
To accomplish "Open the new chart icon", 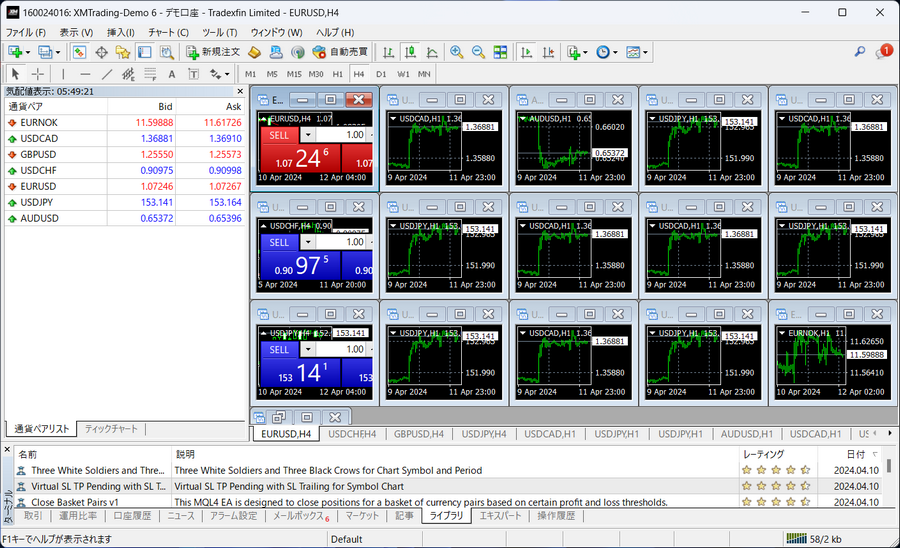I will pyautogui.click(x=15, y=52).
